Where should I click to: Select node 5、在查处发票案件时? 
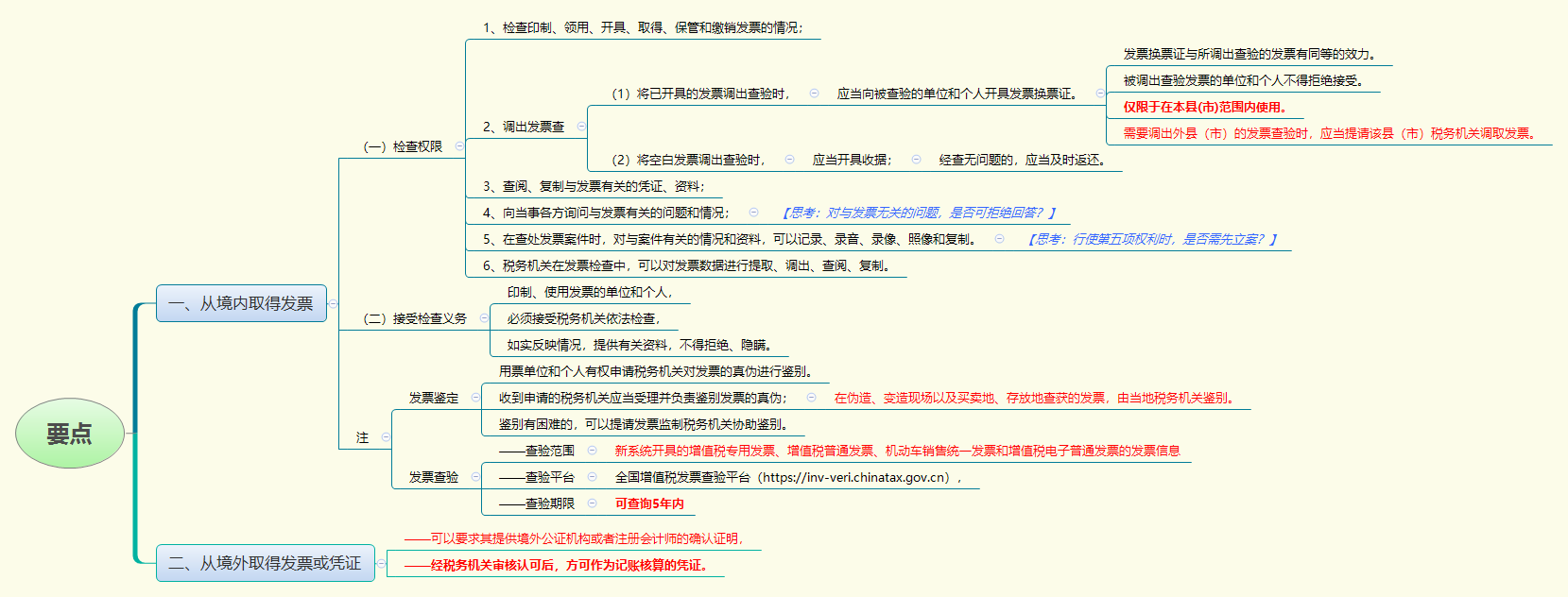(x=730, y=239)
